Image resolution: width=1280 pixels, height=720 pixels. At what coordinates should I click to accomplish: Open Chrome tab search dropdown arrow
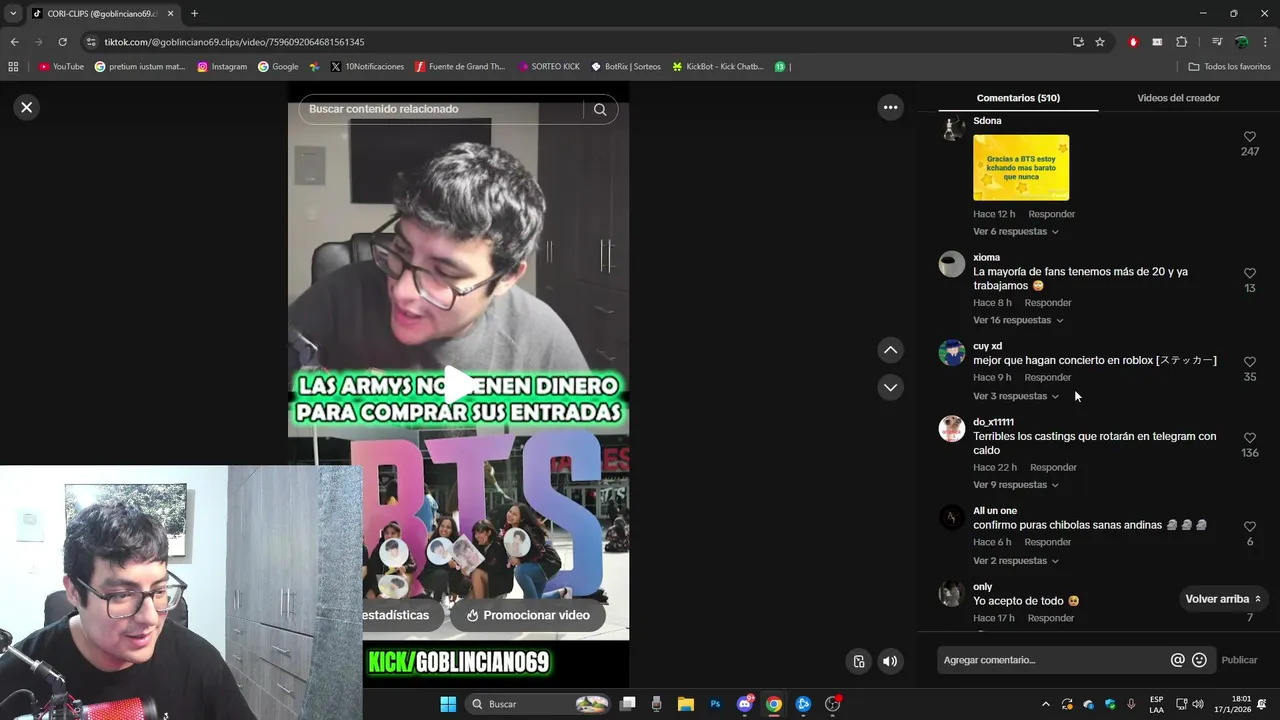tap(13, 14)
